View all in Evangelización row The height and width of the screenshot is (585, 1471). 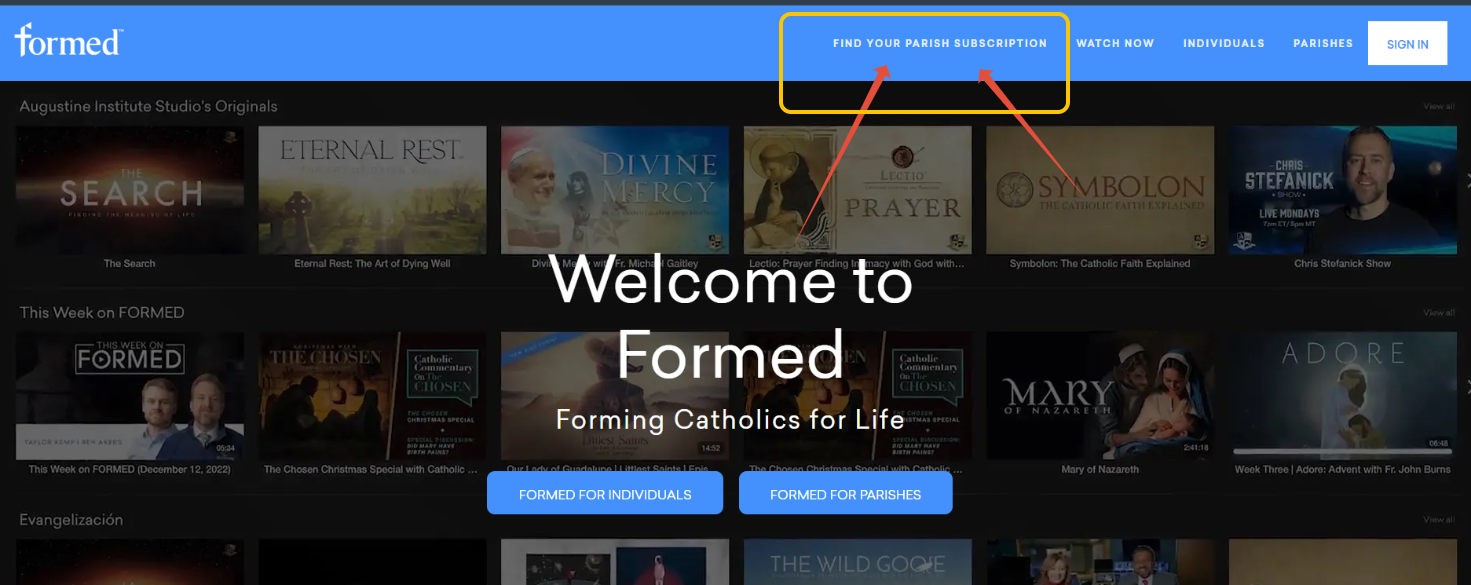pos(1439,520)
